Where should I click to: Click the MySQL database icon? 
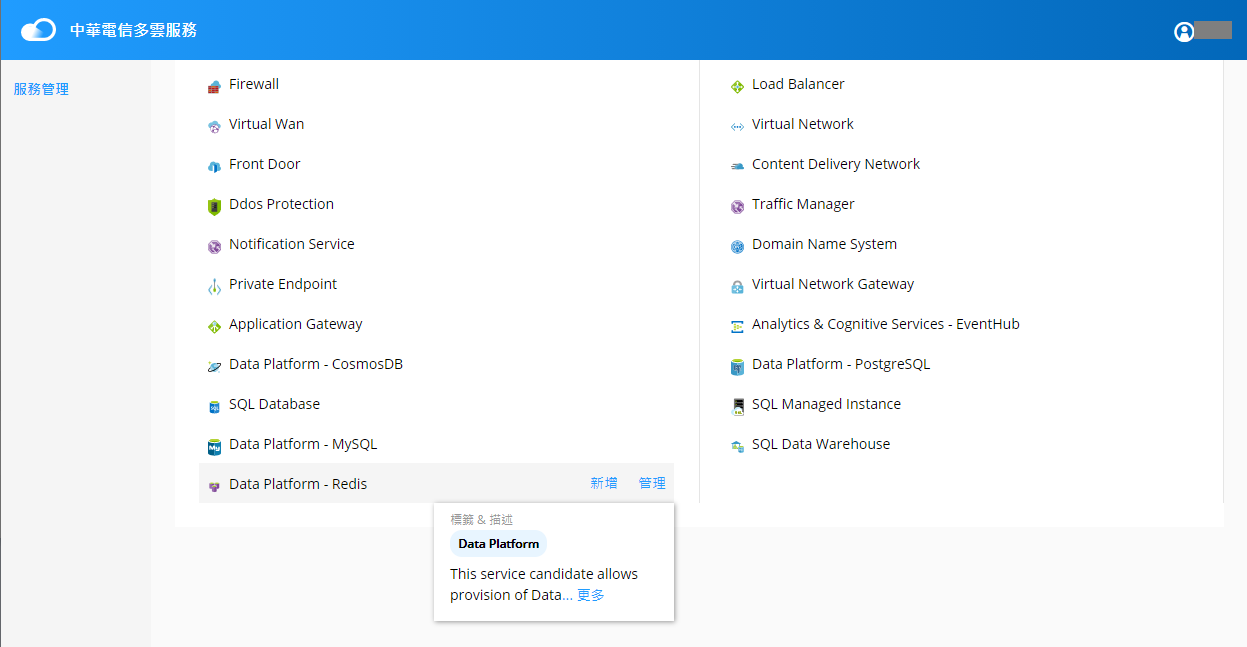pos(214,447)
